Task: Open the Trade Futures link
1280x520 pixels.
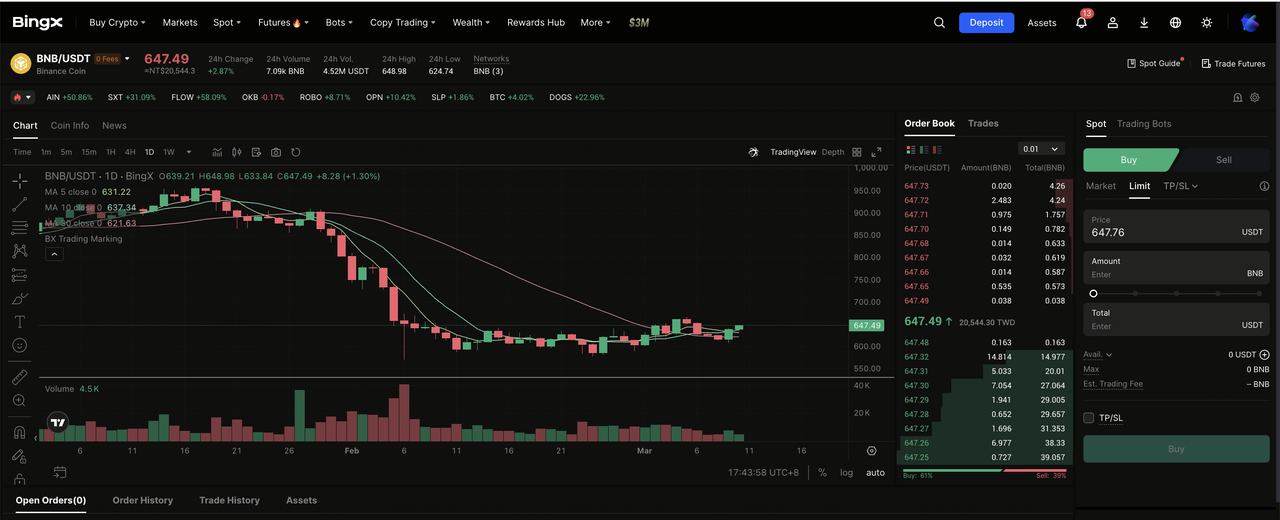Action: click(1233, 64)
